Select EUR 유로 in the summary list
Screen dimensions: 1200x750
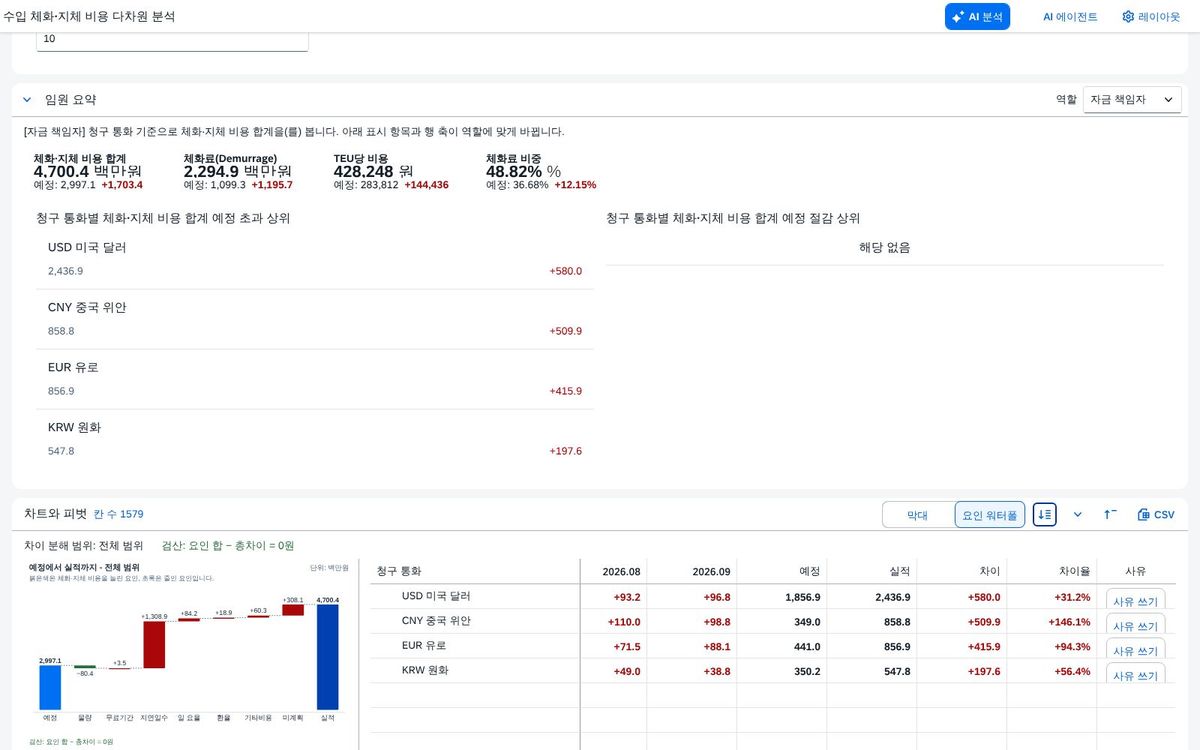[315, 379]
